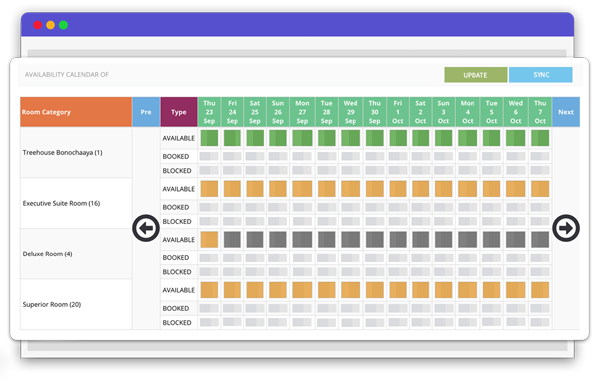Click Treehouse BOOKED field for Thu 23 Sep

coord(209,156)
